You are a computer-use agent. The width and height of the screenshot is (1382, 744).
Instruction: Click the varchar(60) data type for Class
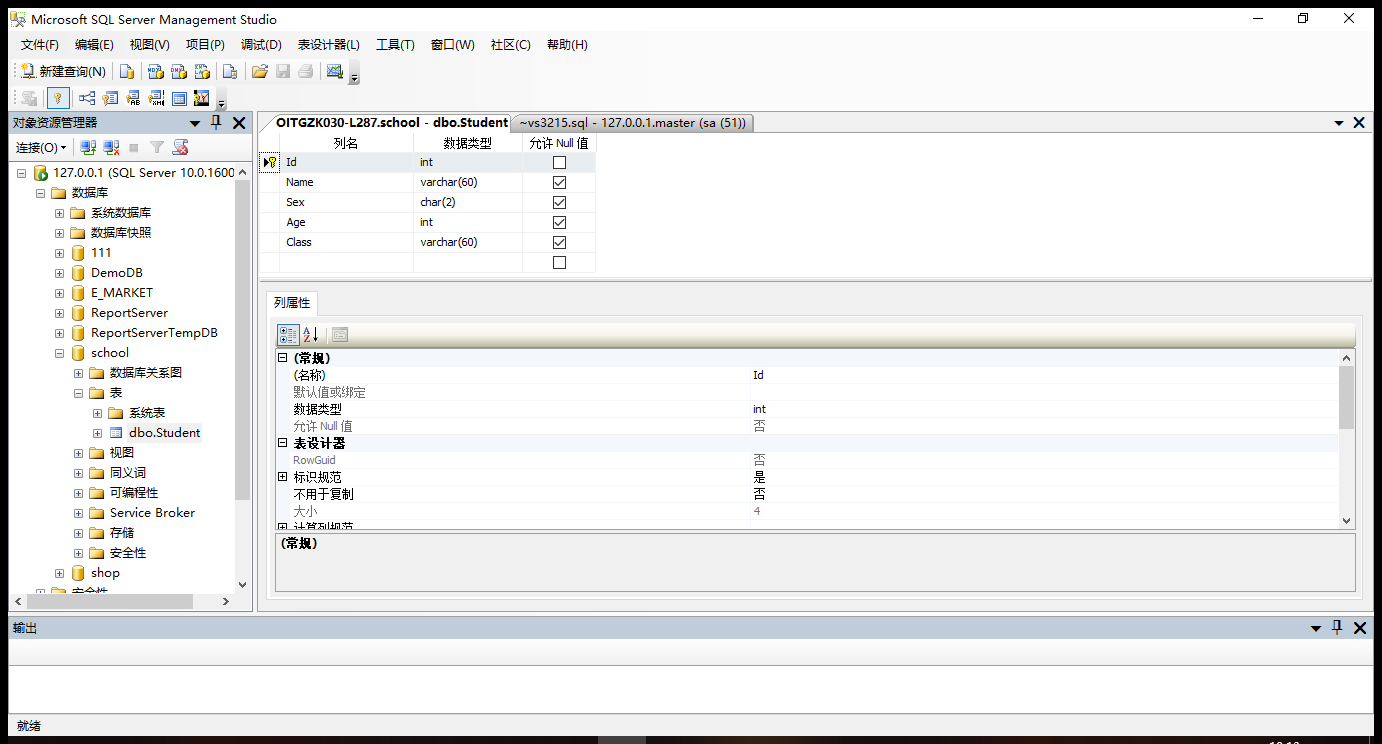pyautogui.click(x=468, y=242)
